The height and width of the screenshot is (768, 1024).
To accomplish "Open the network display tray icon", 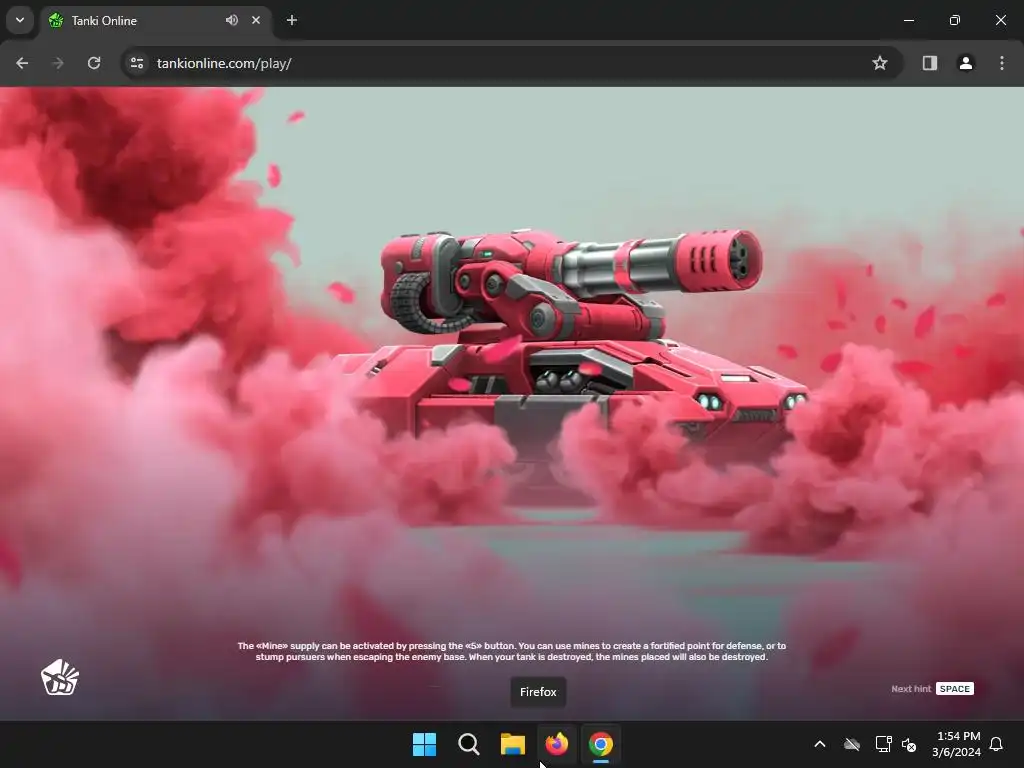I will (883, 744).
